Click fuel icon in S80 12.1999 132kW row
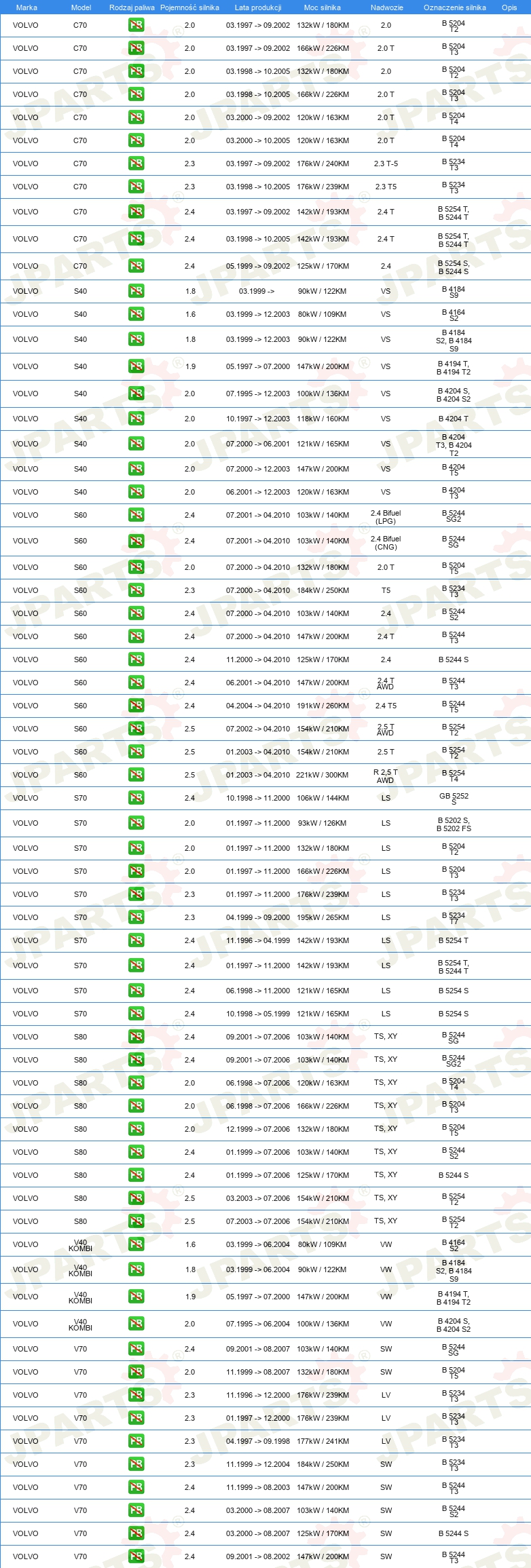Image resolution: width=531 pixels, height=1568 pixels. (136, 1129)
